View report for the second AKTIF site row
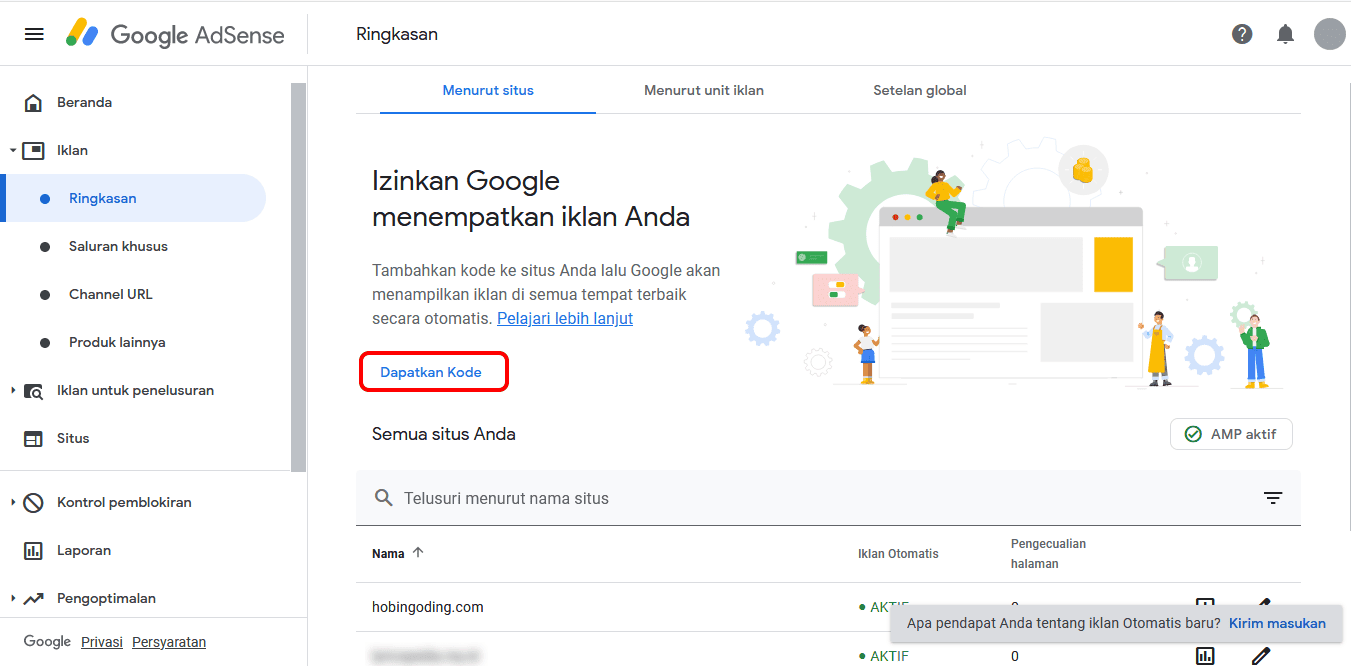 tap(1205, 655)
